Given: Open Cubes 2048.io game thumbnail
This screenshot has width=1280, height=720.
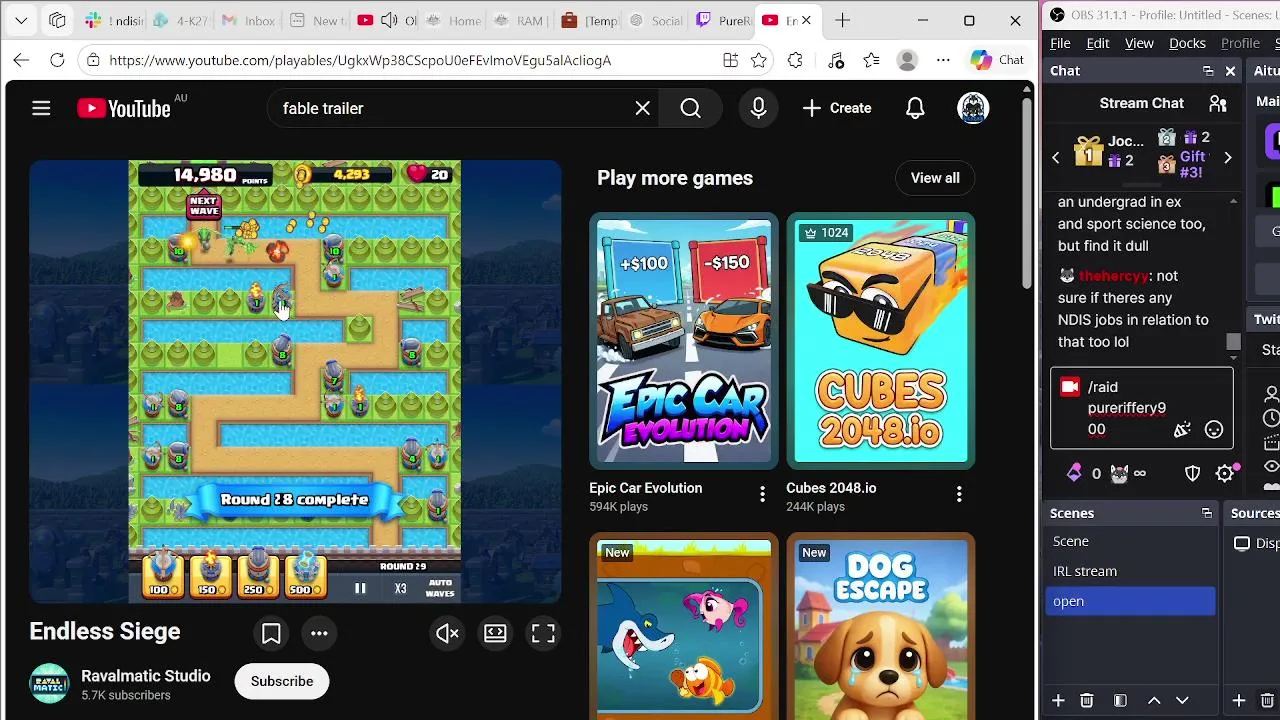Looking at the screenshot, I should coord(881,341).
